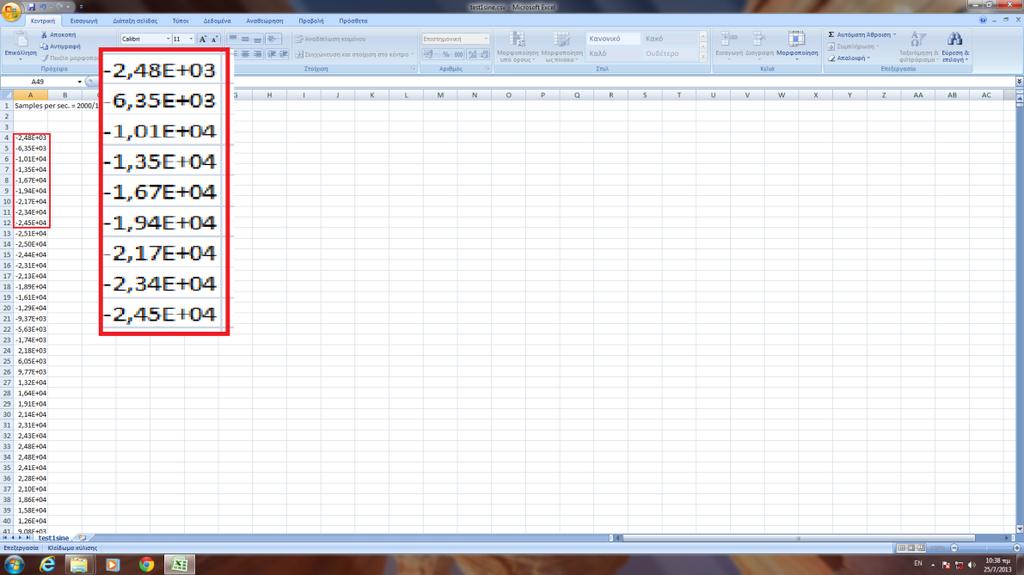Open the round Office button menu

tap(11, 10)
